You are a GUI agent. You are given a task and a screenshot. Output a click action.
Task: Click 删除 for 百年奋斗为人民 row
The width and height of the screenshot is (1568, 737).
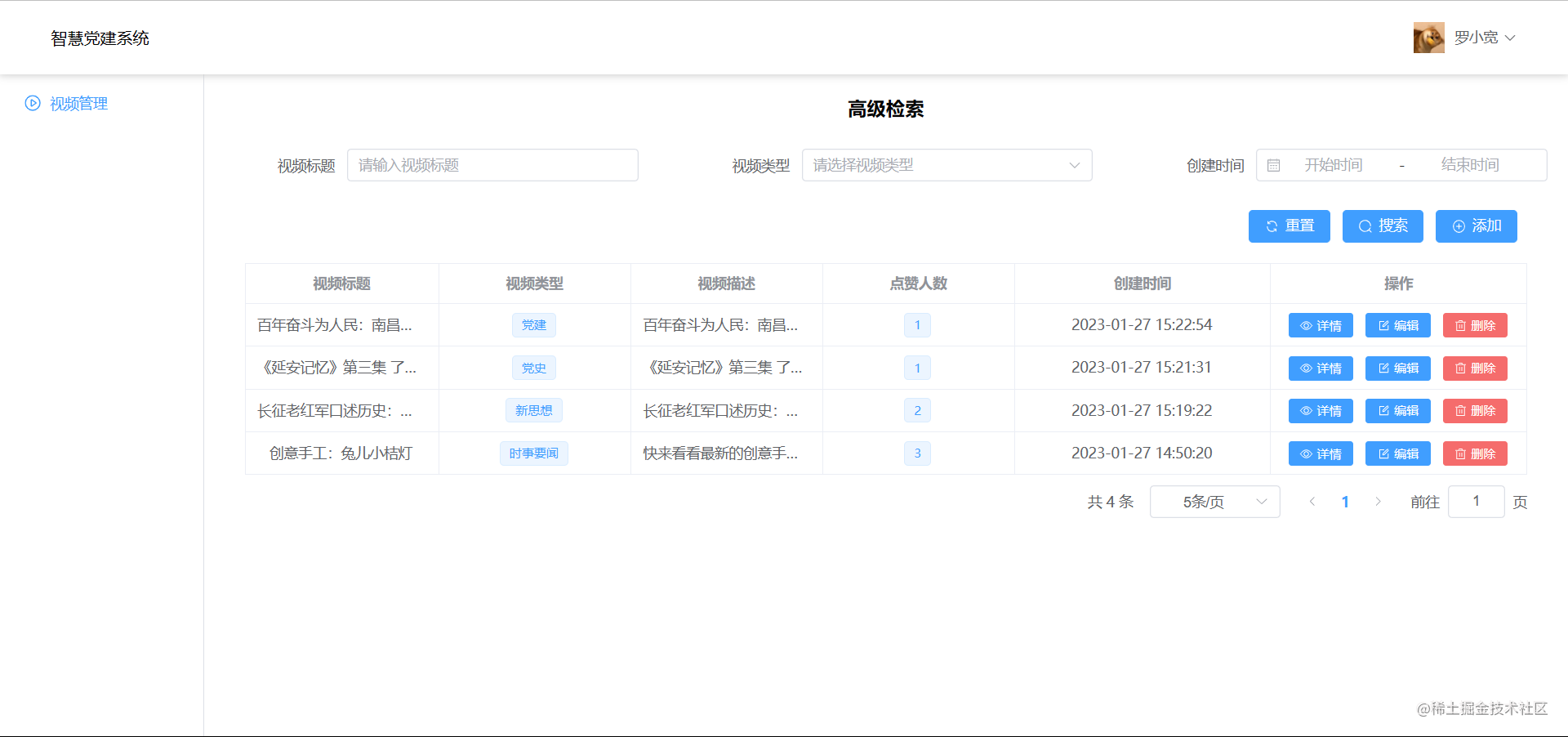1475,325
